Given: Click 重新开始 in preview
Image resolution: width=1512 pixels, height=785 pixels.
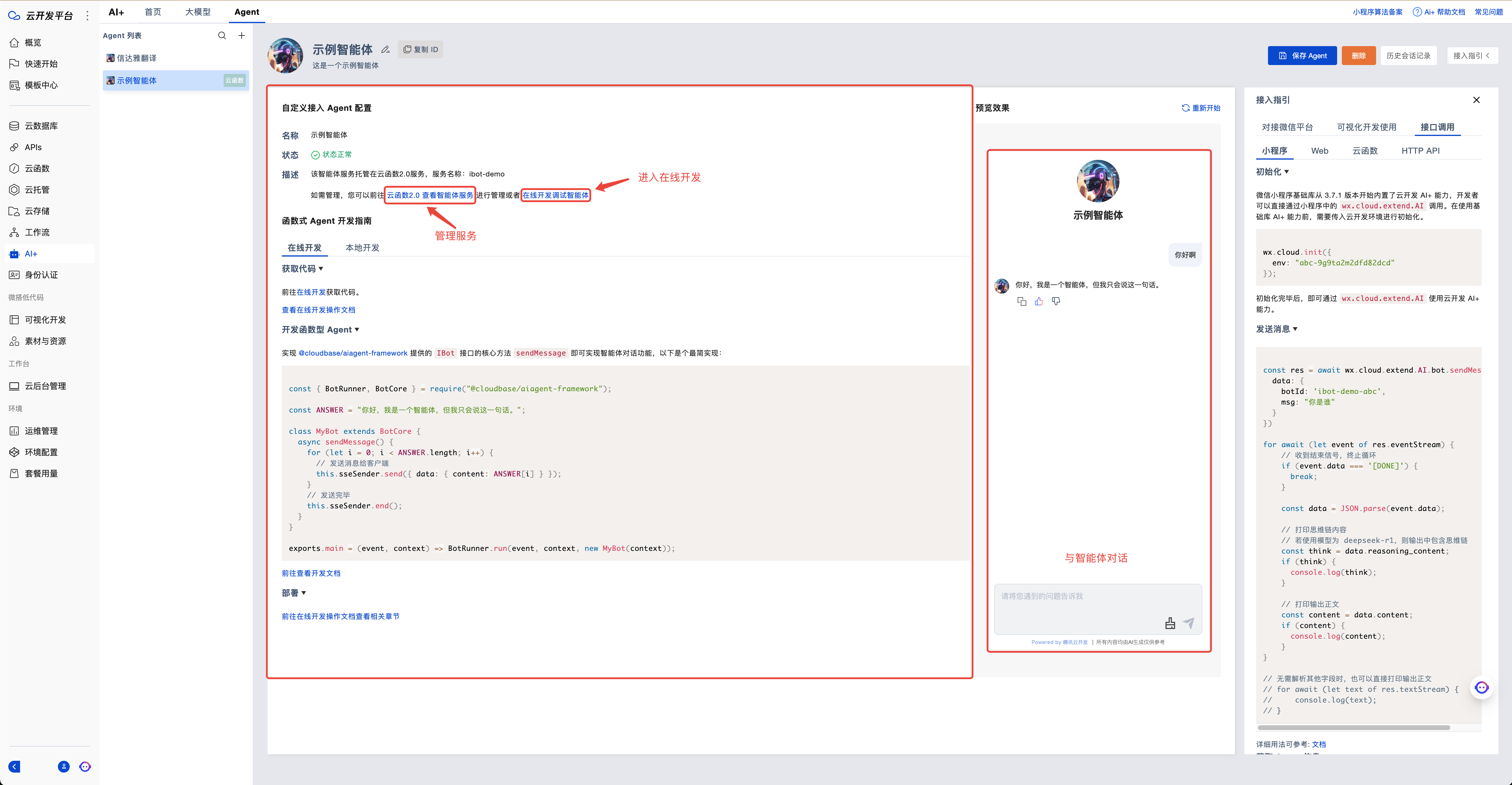Looking at the screenshot, I should pos(1201,108).
